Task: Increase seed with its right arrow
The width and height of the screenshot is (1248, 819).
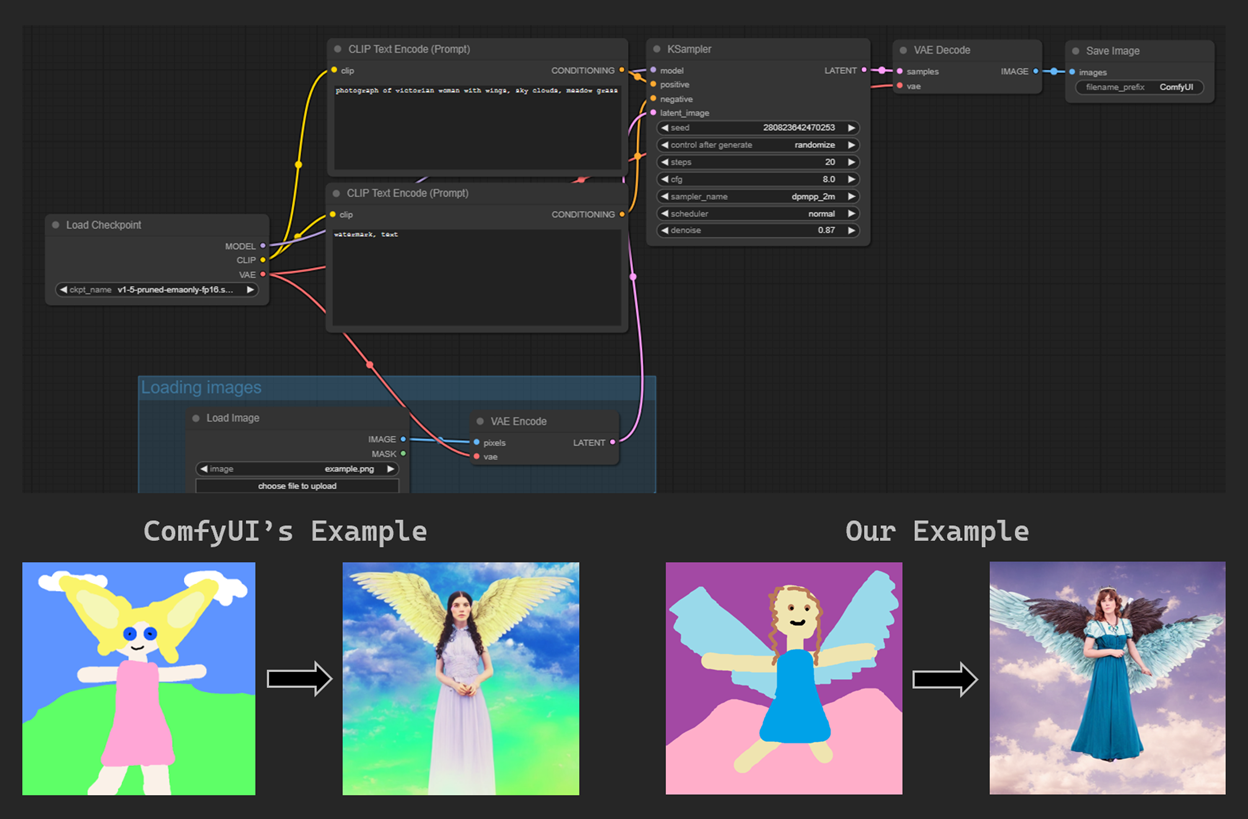Action: [x=851, y=128]
